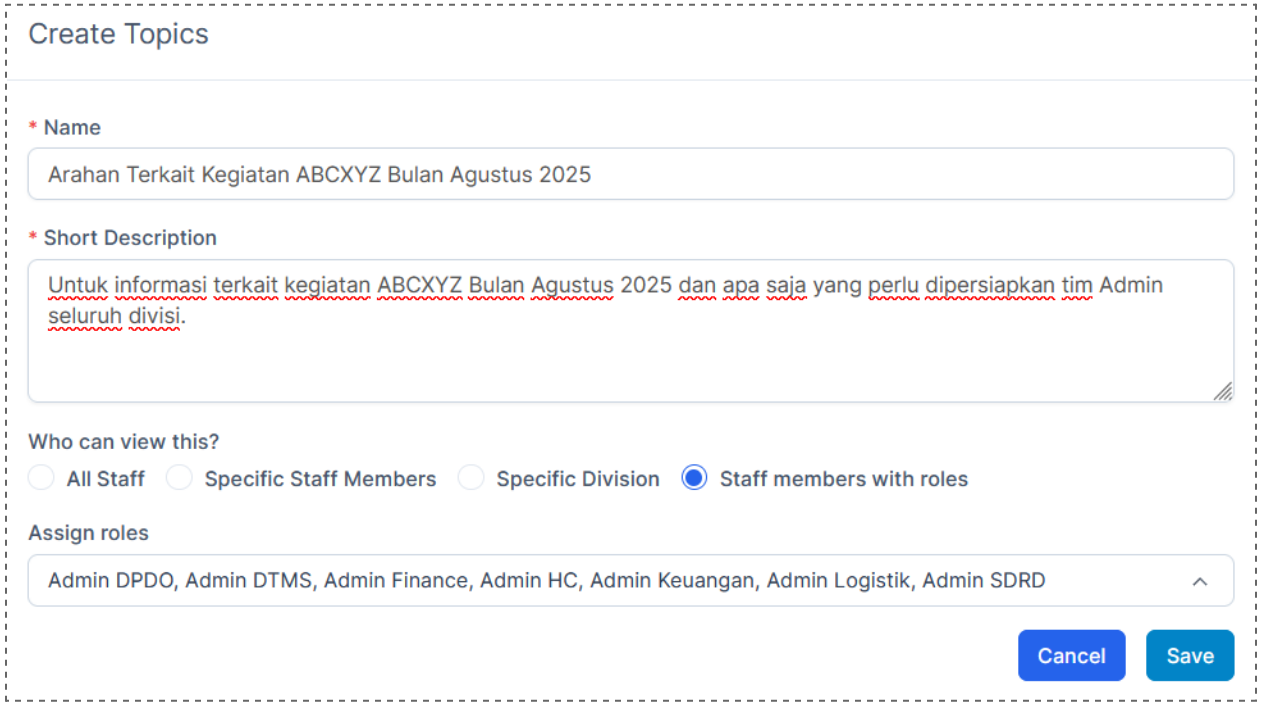
Task: Click the Create Topics heading
Action: click(x=118, y=34)
